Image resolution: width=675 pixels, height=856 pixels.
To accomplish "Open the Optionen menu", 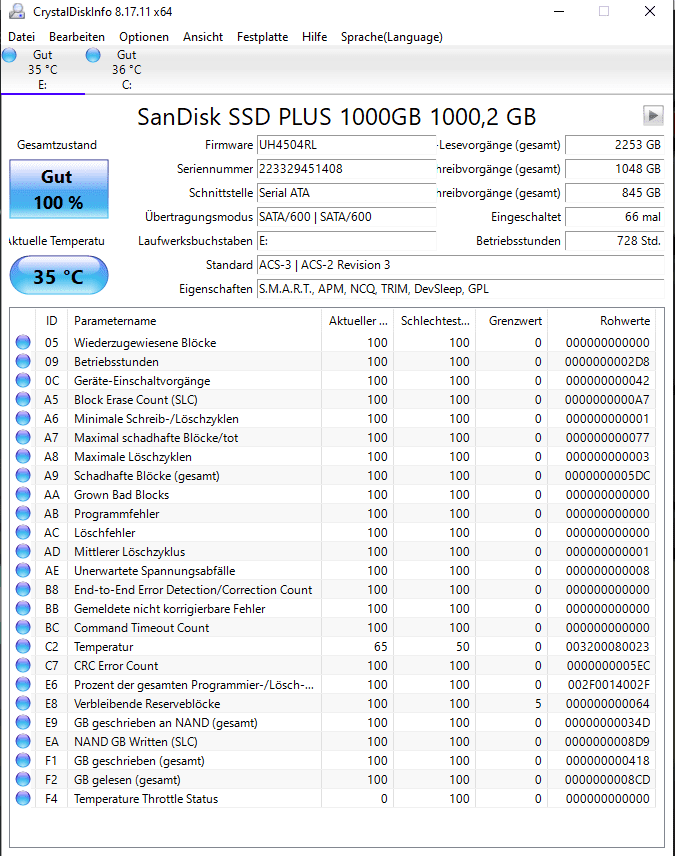I will click(x=144, y=37).
